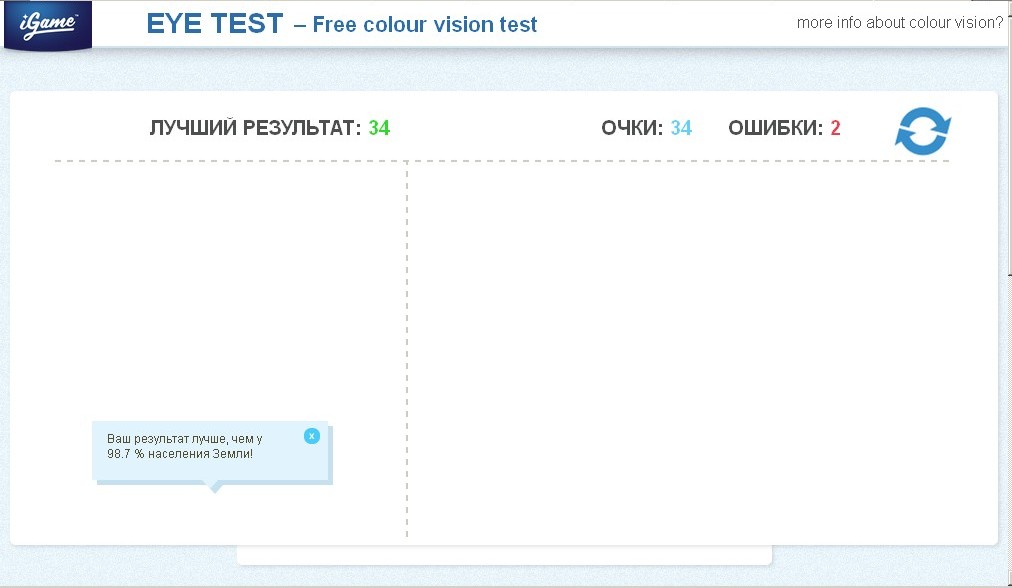
Task: Click the EYE TEST title
Action: tap(215, 24)
